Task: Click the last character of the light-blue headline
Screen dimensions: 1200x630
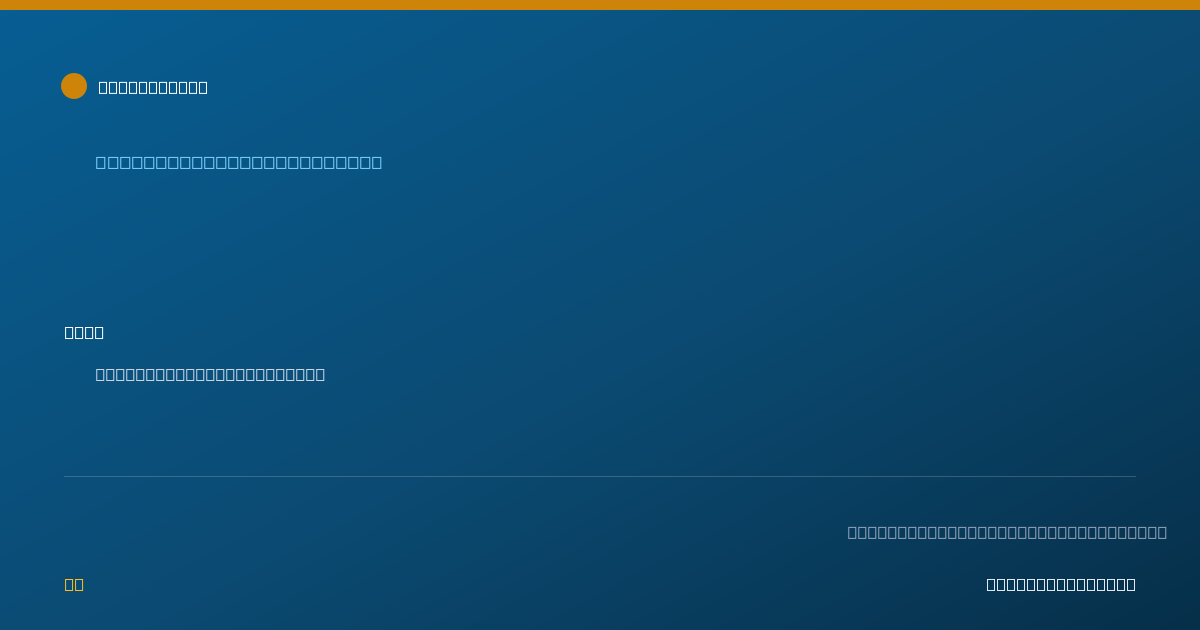Action: (x=376, y=162)
